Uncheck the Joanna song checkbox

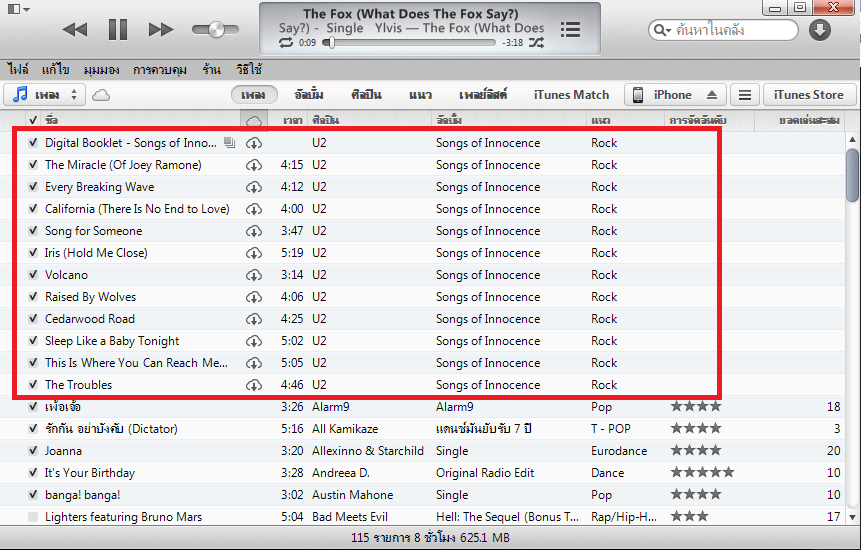(33, 450)
